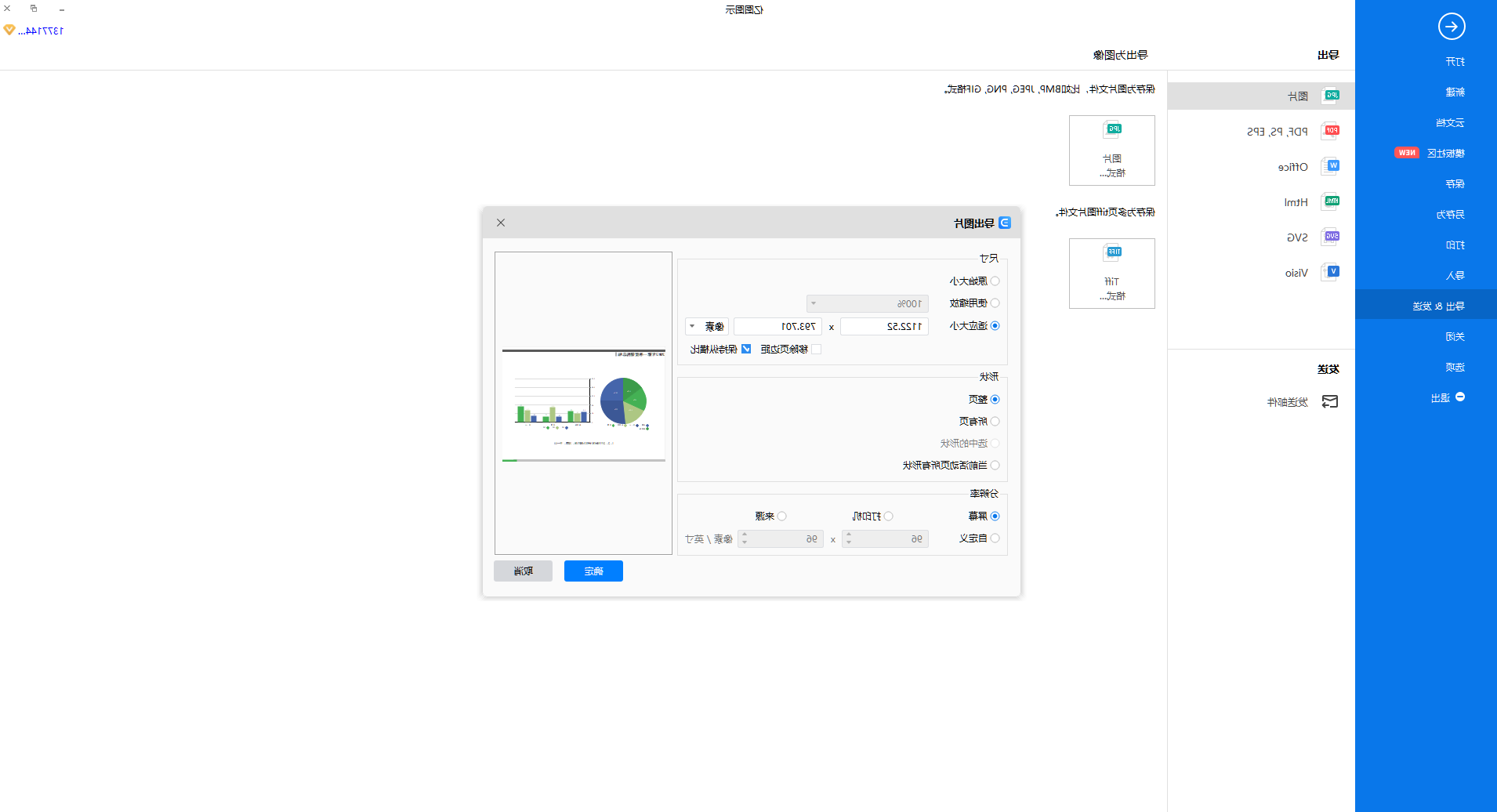1497x812 pixels.
Task: Open the 像素 unit dropdown
Action: [707, 326]
